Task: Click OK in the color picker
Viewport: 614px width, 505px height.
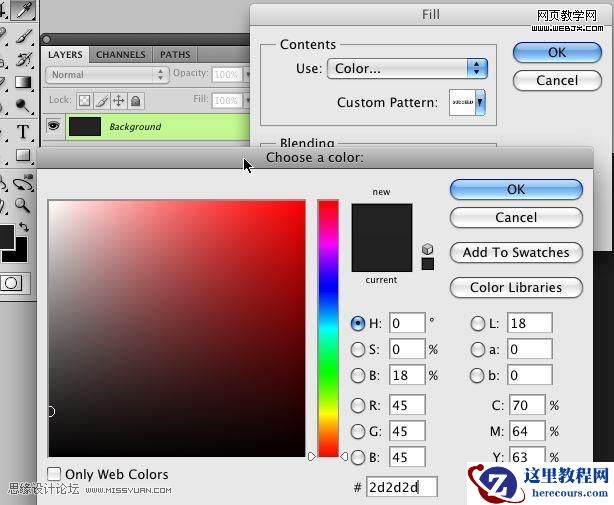Action: click(x=516, y=189)
